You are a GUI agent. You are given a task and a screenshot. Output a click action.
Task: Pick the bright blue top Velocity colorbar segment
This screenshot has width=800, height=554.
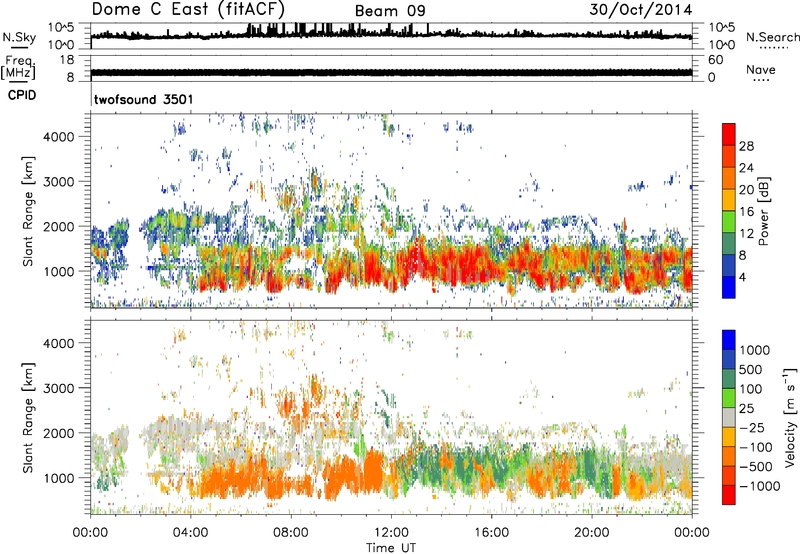pyautogui.click(x=729, y=340)
